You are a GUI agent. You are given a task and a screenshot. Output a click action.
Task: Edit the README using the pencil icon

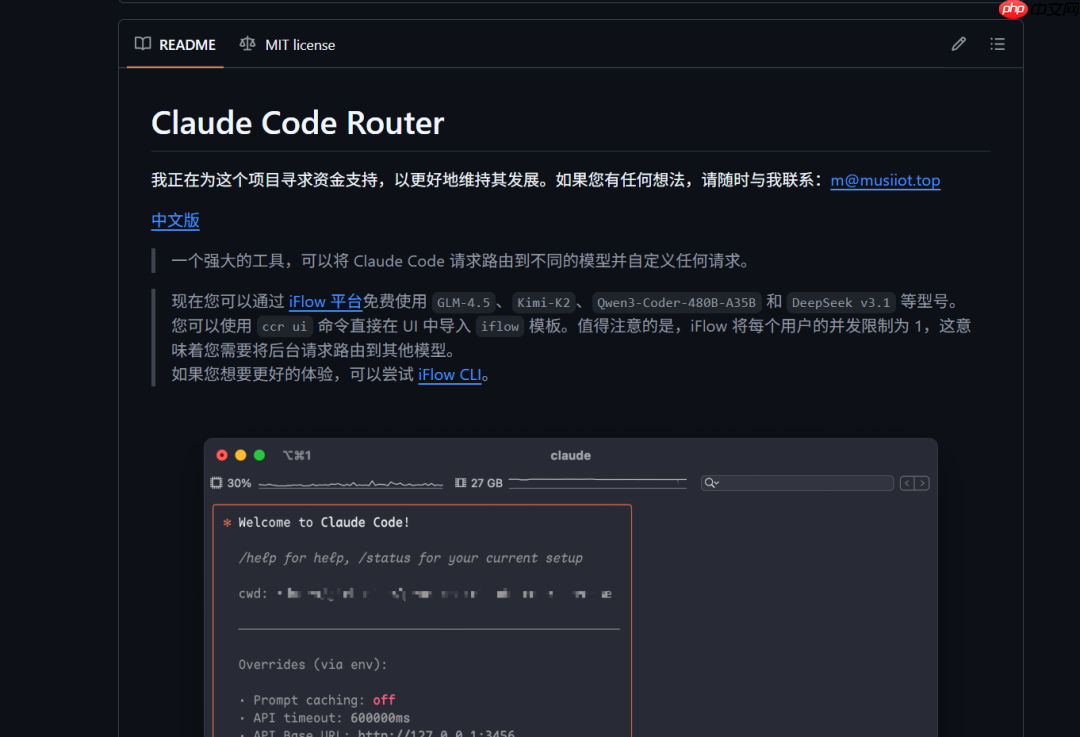click(x=958, y=43)
